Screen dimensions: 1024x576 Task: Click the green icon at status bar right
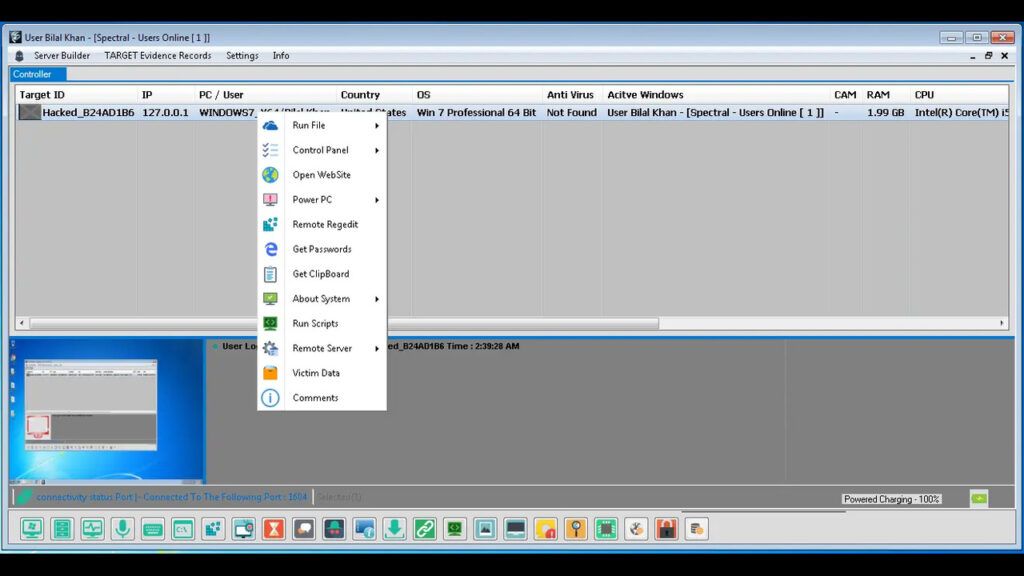[x=978, y=498]
